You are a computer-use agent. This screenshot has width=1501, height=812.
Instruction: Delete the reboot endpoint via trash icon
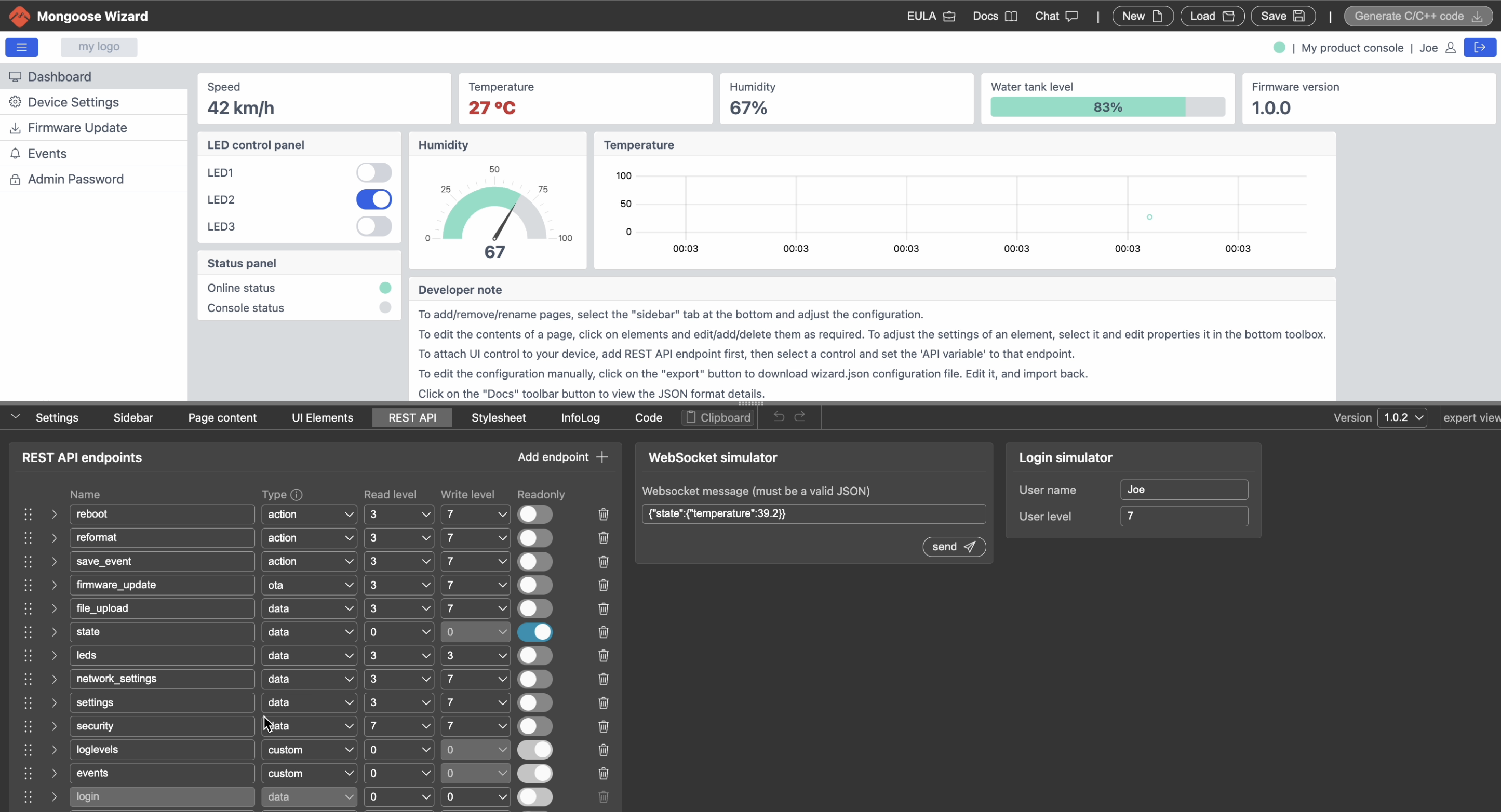tap(603, 515)
